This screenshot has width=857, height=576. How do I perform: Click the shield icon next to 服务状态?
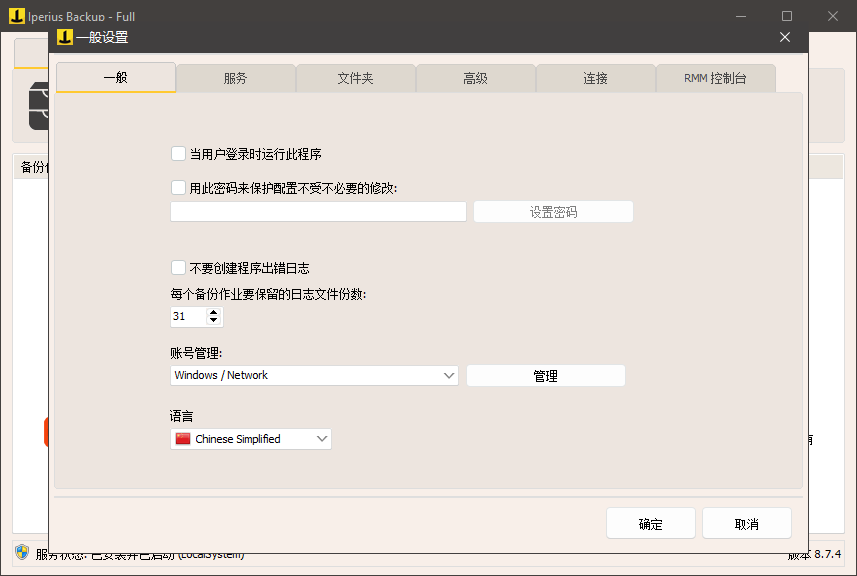(20, 553)
